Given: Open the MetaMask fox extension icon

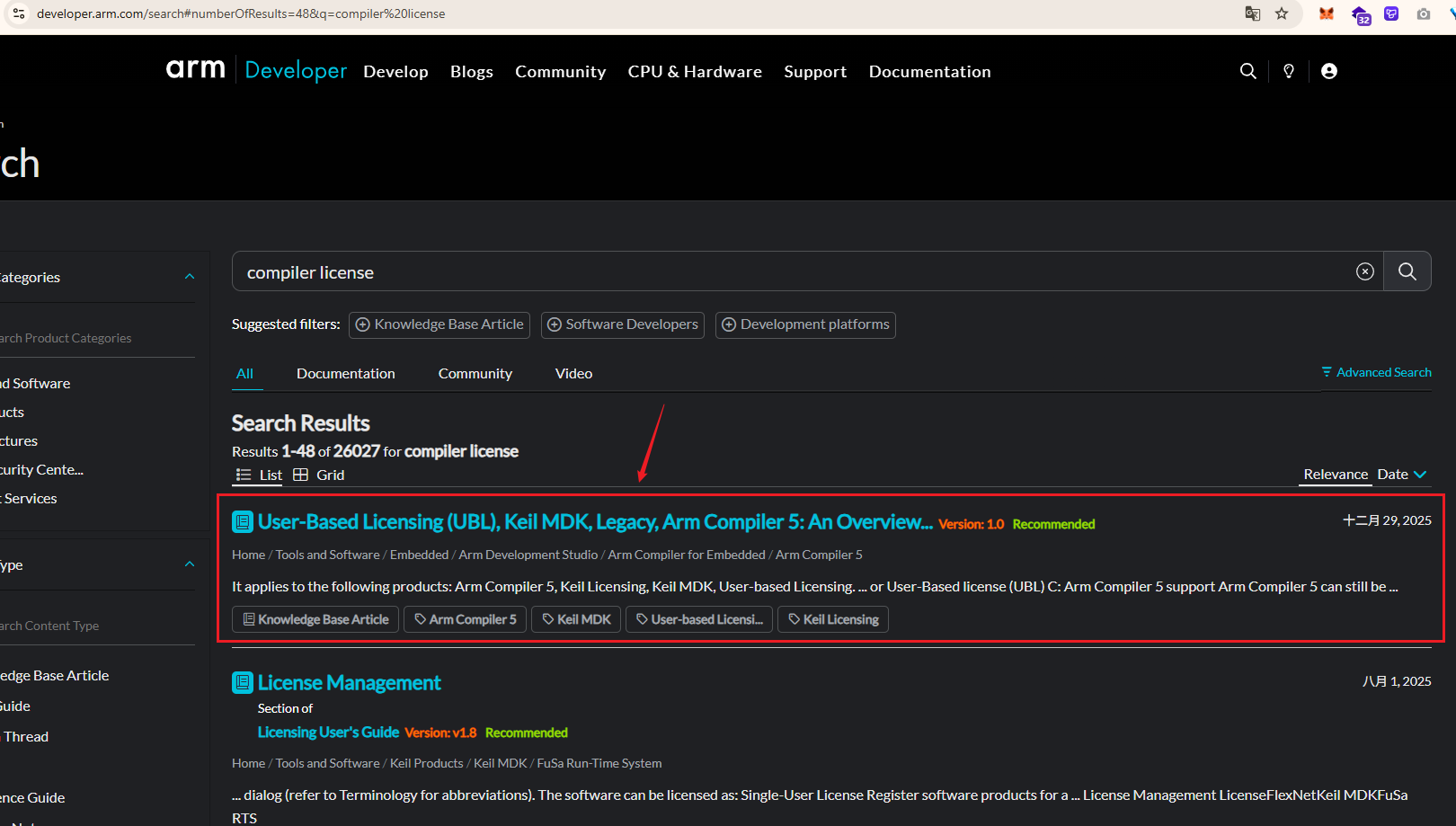Looking at the screenshot, I should pyautogui.click(x=1326, y=13).
